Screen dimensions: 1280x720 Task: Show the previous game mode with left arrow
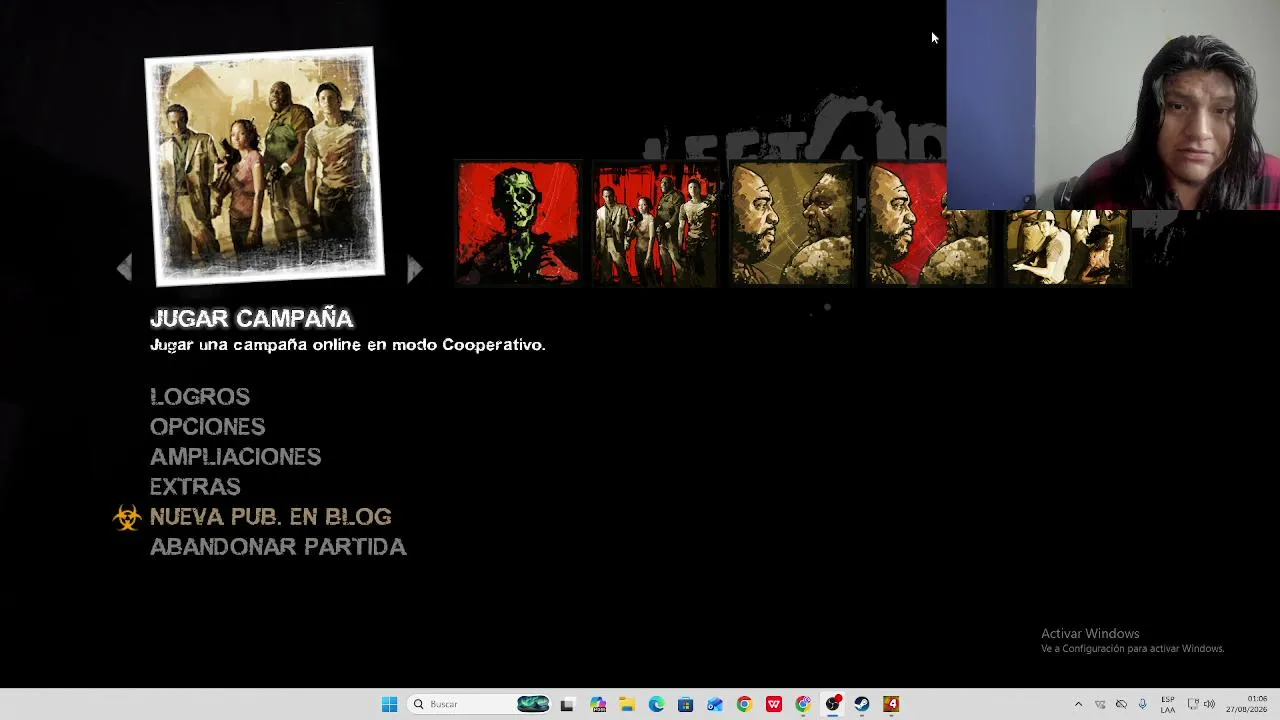pyautogui.click(x=124, y=268)
